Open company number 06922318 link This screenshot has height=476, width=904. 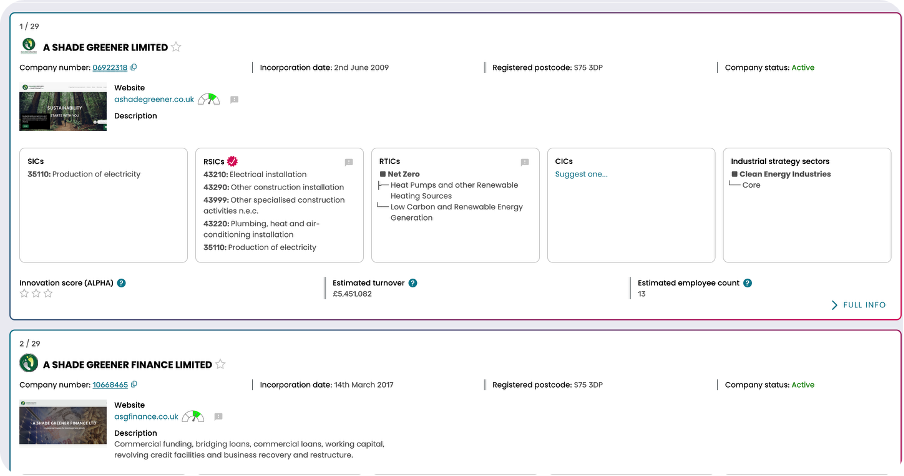tap(110, 68)
